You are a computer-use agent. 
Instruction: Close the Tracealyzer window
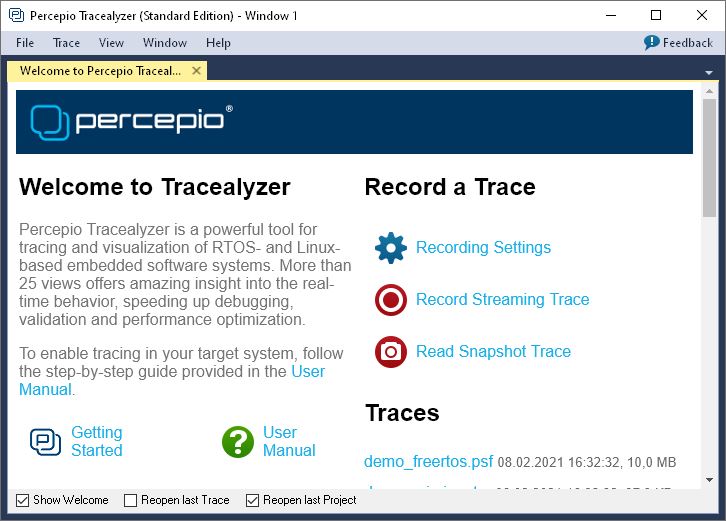pos(701,15)
